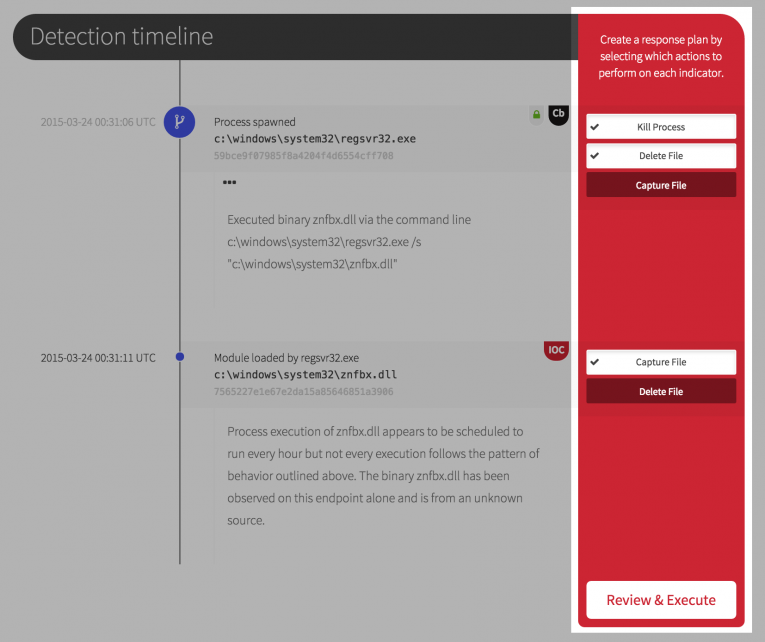Click the 00:31:11 UTC timestamp
Image resolution: width=765 pixels, height=642 pixels.
[98, 357]
